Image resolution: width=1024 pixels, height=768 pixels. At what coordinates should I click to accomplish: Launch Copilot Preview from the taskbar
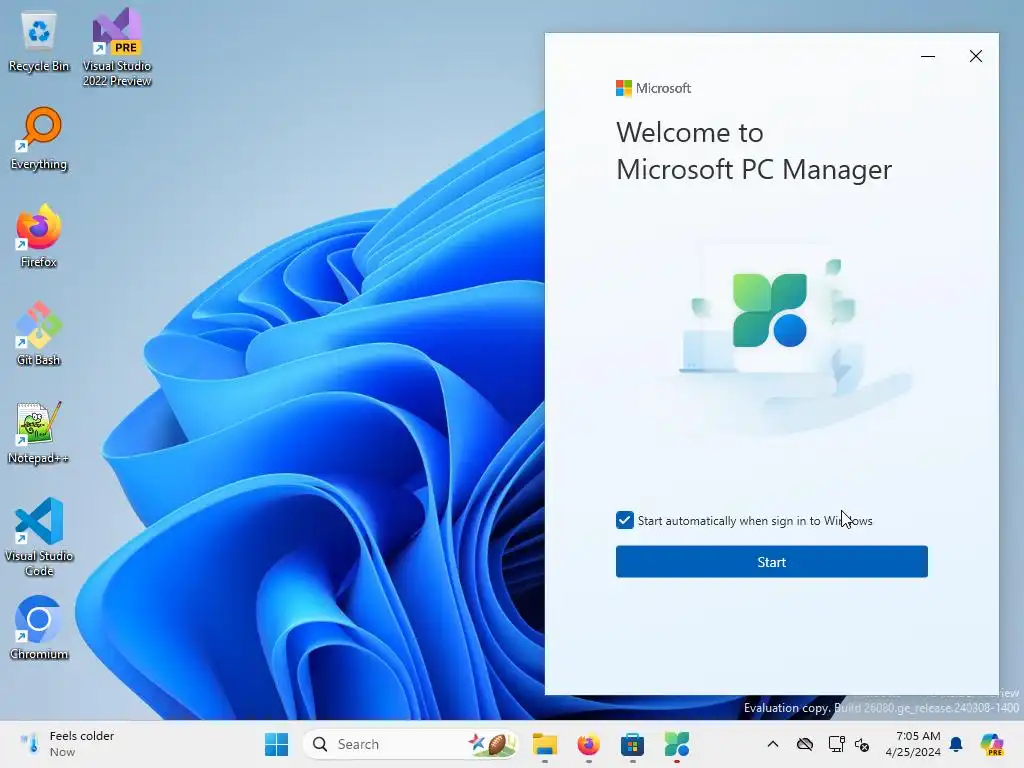992,744
